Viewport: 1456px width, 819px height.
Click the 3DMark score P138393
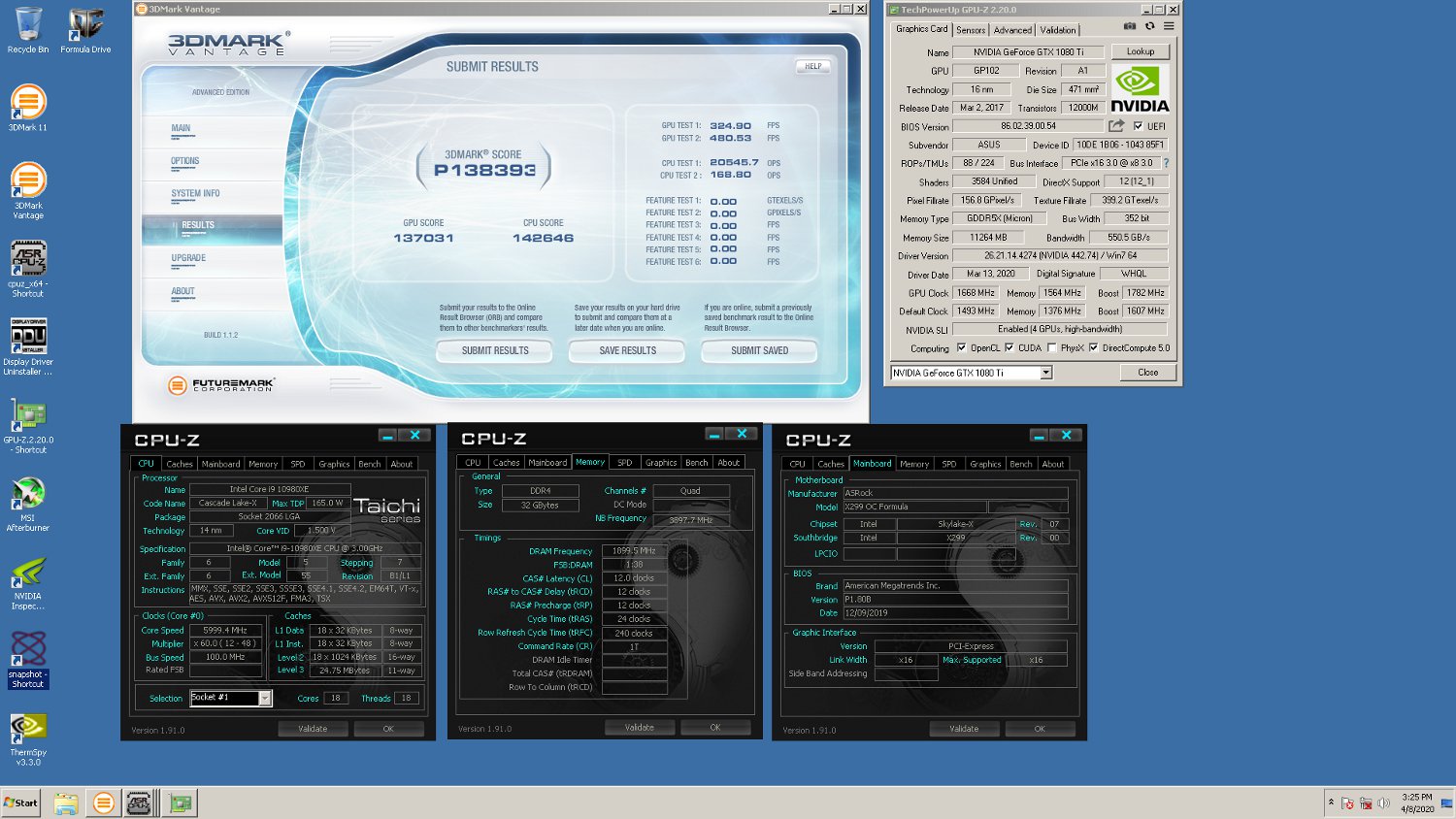[x=484, y=170]
